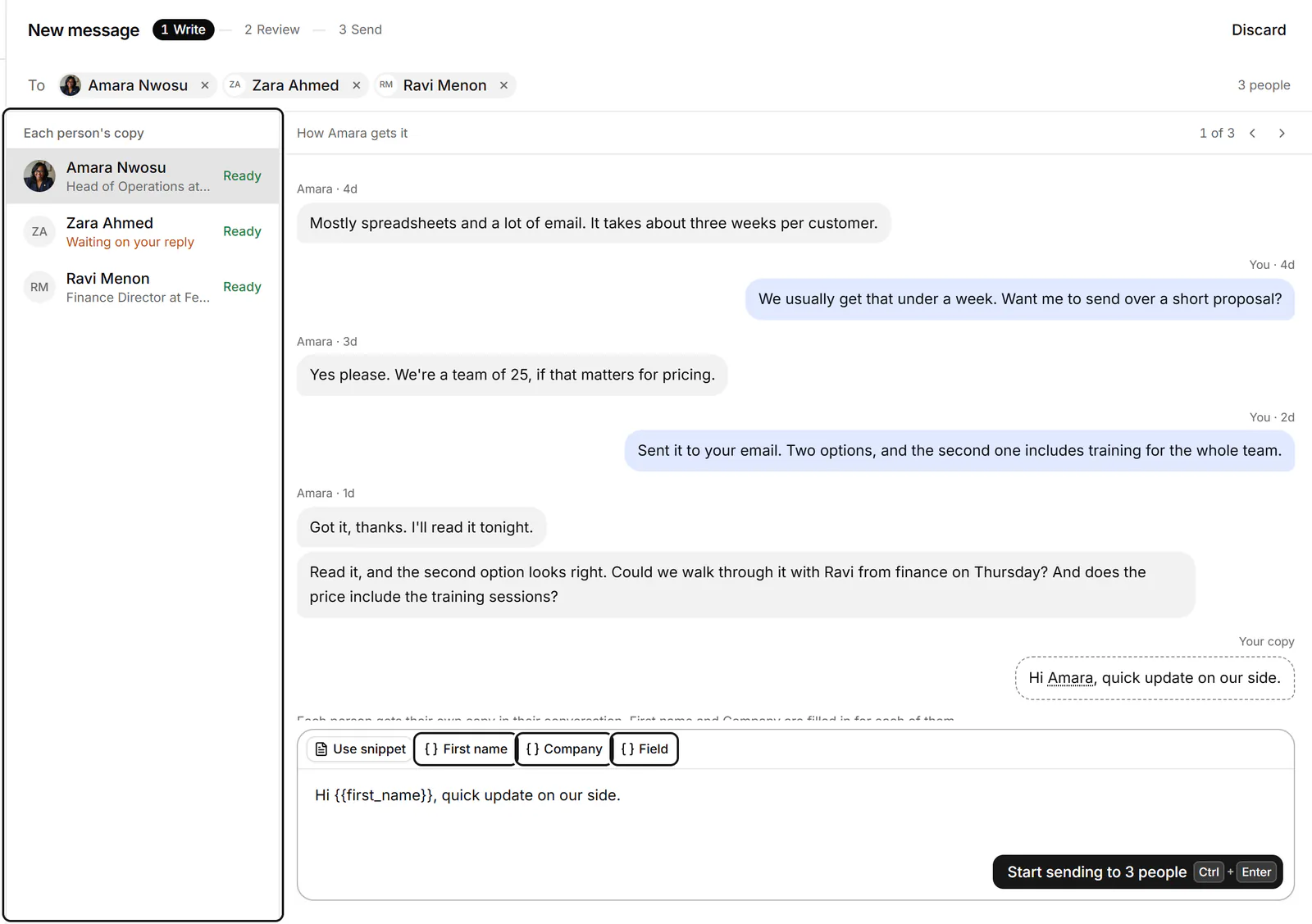The width and height of the screenshot is (1312, 924).
Task: Select Amara Nwosu's copy row
Action: (143, 176)
